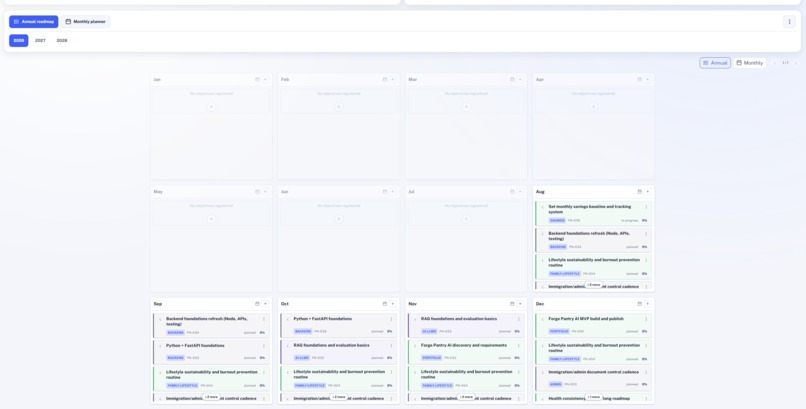Screen dimensions: 806x409
Task: Add objective with plus in Oct header
Action: click(x=393, y=304)
